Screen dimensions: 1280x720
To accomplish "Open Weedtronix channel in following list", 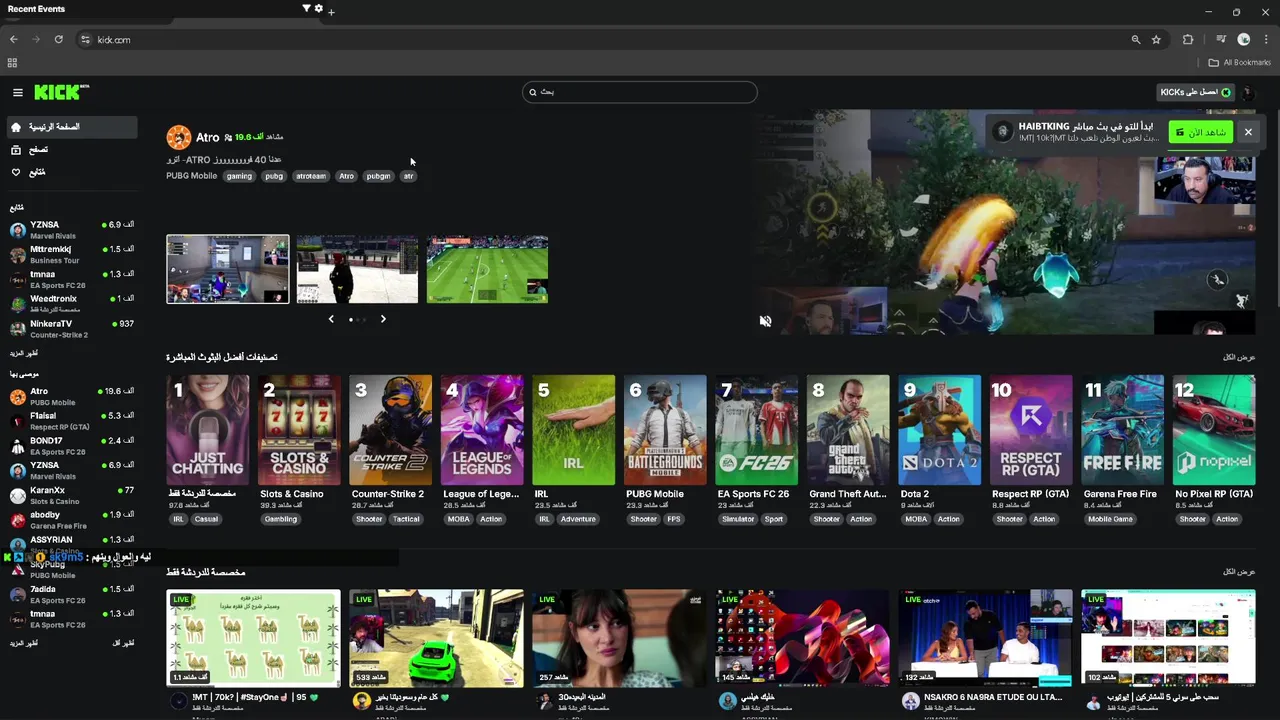I will point(70,304).
